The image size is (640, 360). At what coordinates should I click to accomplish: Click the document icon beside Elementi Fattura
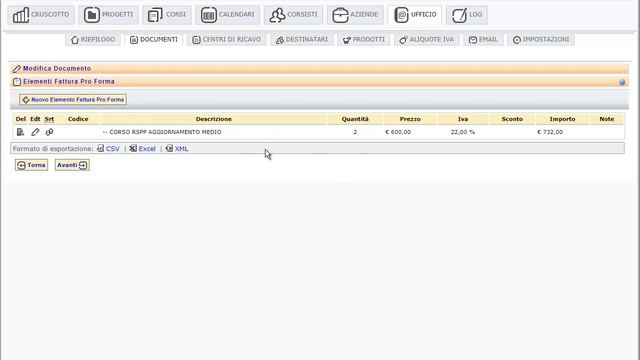pyautogui.click(x=17, y=82)
